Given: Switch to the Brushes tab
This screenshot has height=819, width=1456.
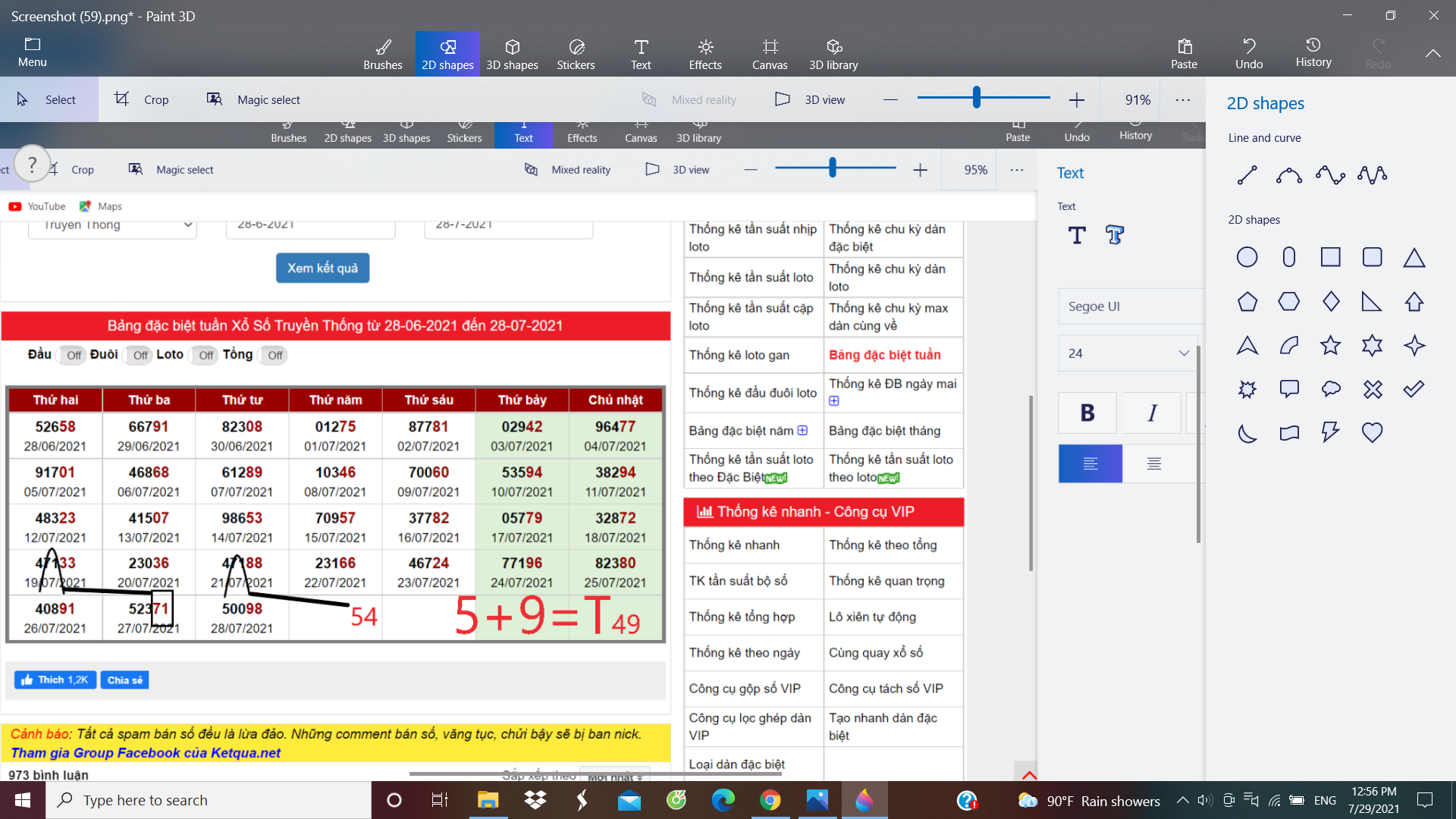Looking at the screenshot, I should point(382,54).
